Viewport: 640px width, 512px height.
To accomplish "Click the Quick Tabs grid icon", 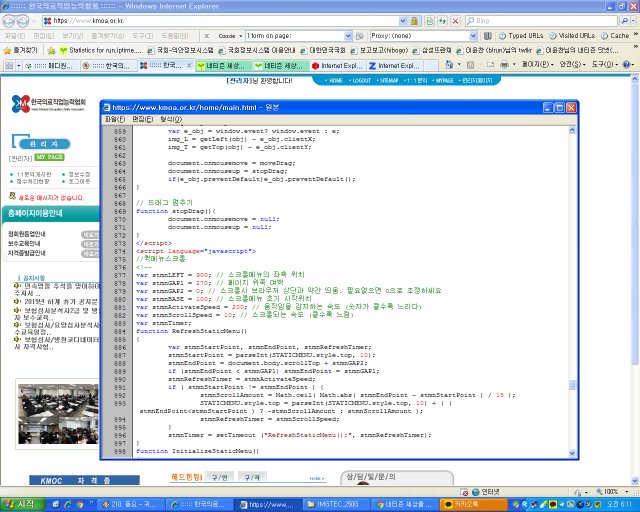I will (x=9, y=65).
